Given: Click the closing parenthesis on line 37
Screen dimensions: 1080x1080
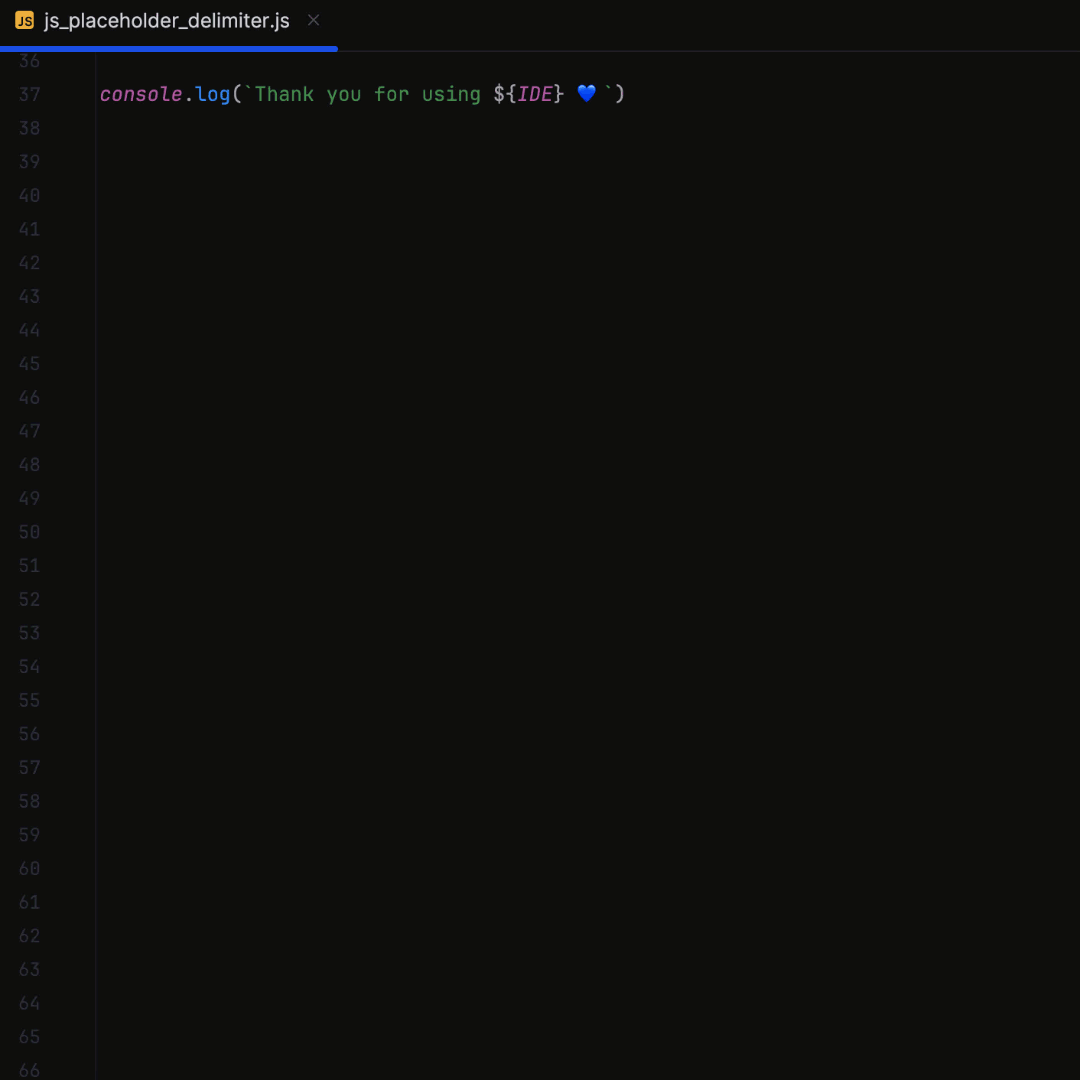Looking at the screenshot, I should [x=621, y=93].
